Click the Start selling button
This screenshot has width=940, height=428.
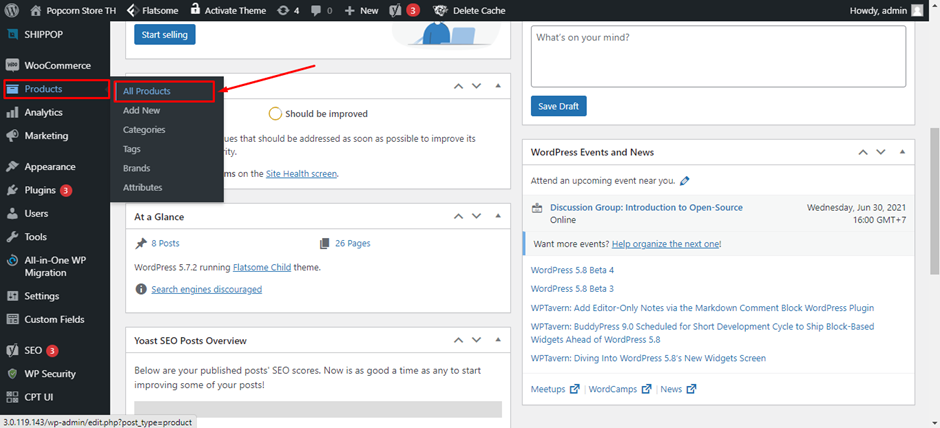click(x=165, y=35)
